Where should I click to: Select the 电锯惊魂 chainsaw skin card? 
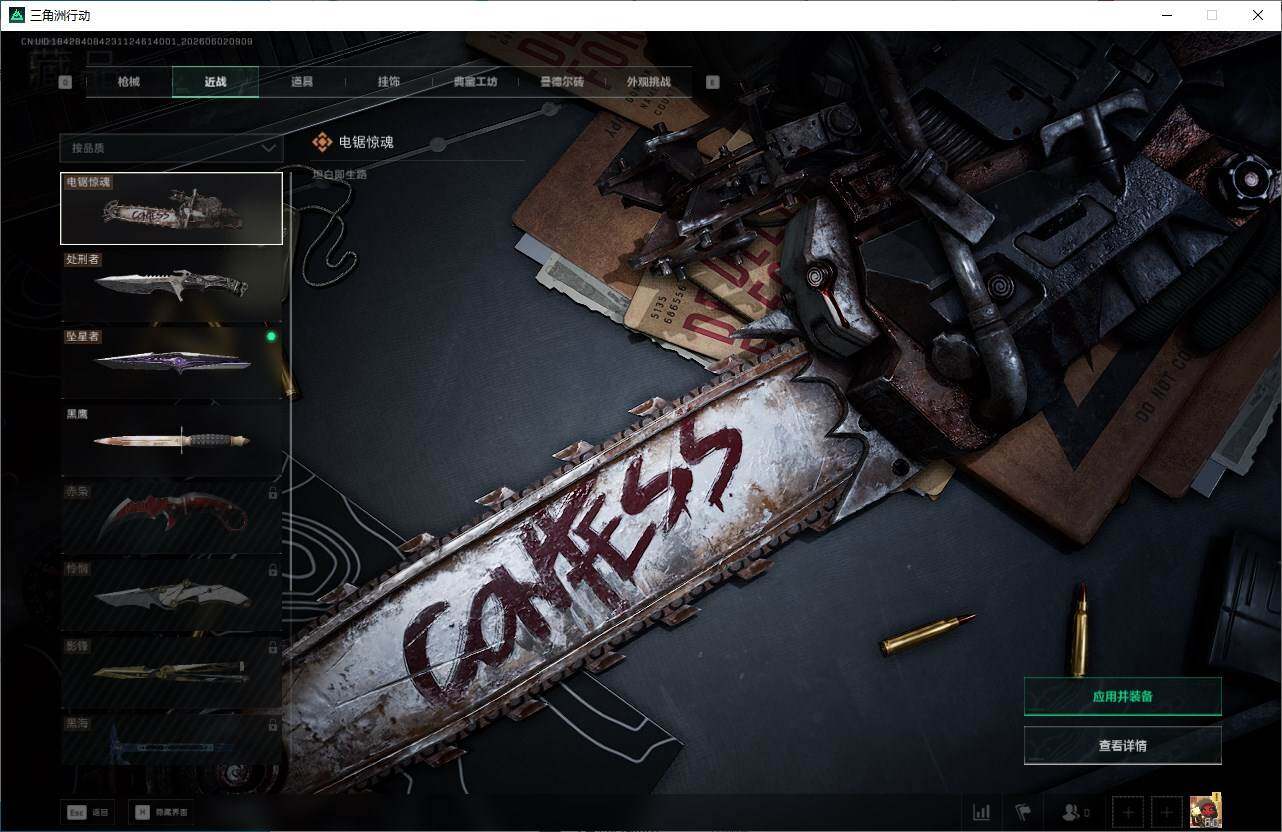point(171,208)
